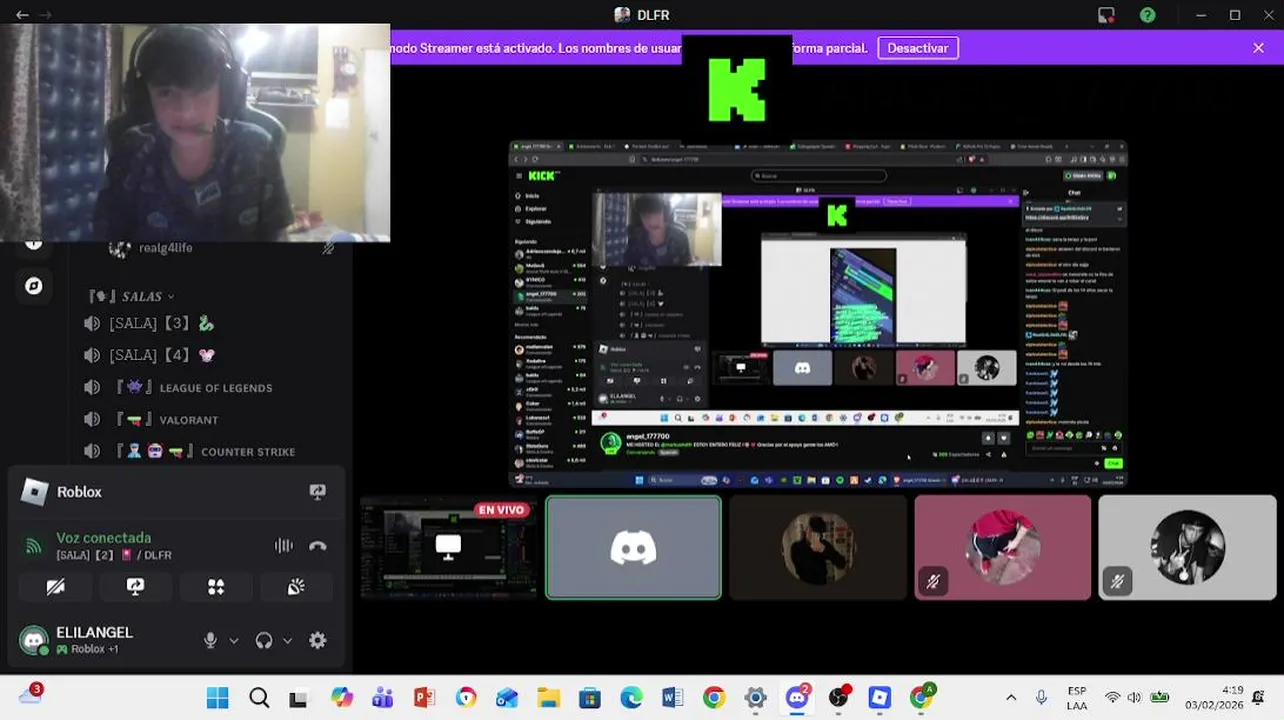Dismiss the Streamer mode banner with X
The height and width of the screenshot is (720, 1284).
(x=1258, y=48)
